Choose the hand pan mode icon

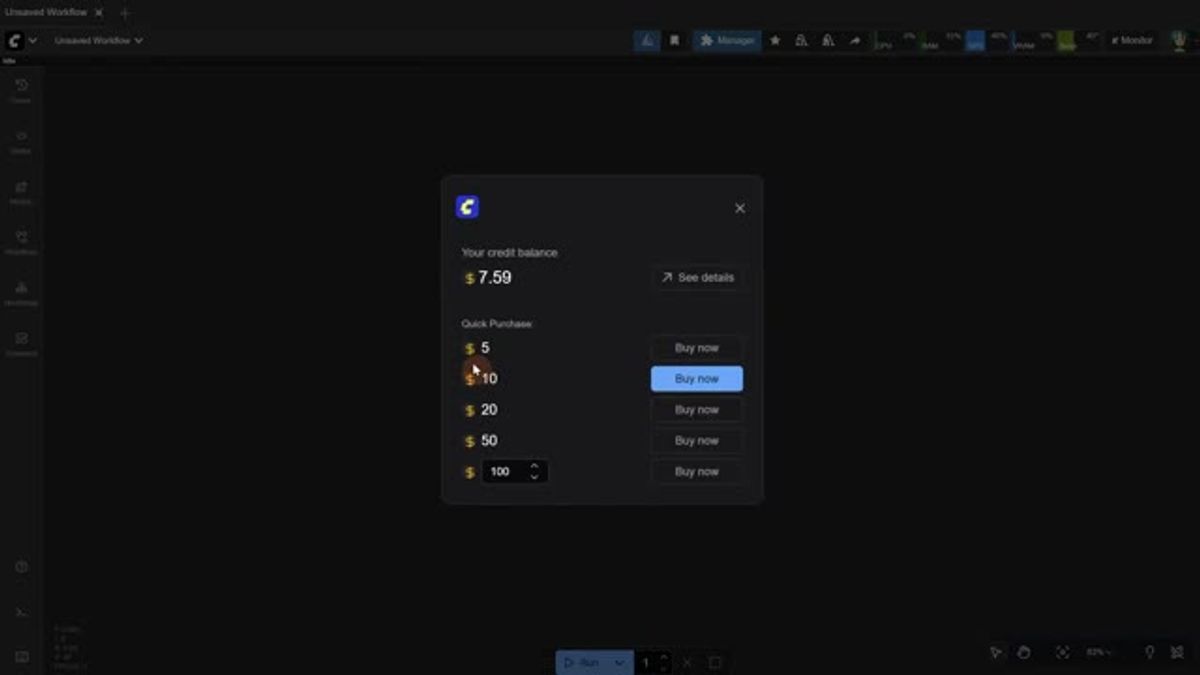pyautogui.click(x=1025, y=652)
